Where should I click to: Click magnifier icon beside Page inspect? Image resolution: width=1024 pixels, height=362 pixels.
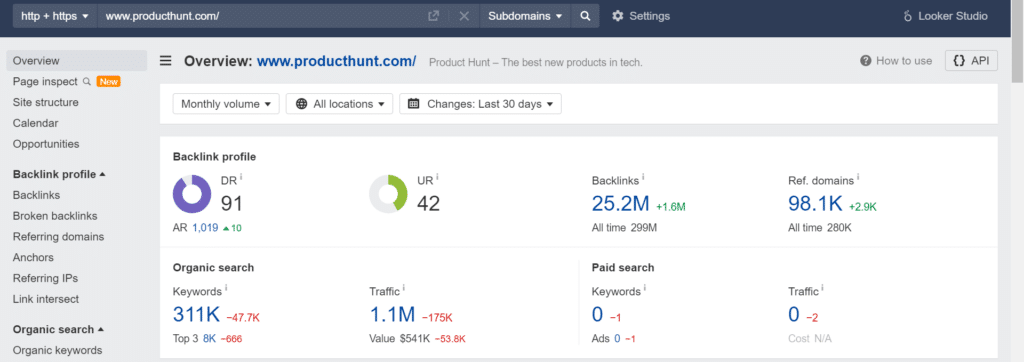pyautogui.click(x=86, y=82)
